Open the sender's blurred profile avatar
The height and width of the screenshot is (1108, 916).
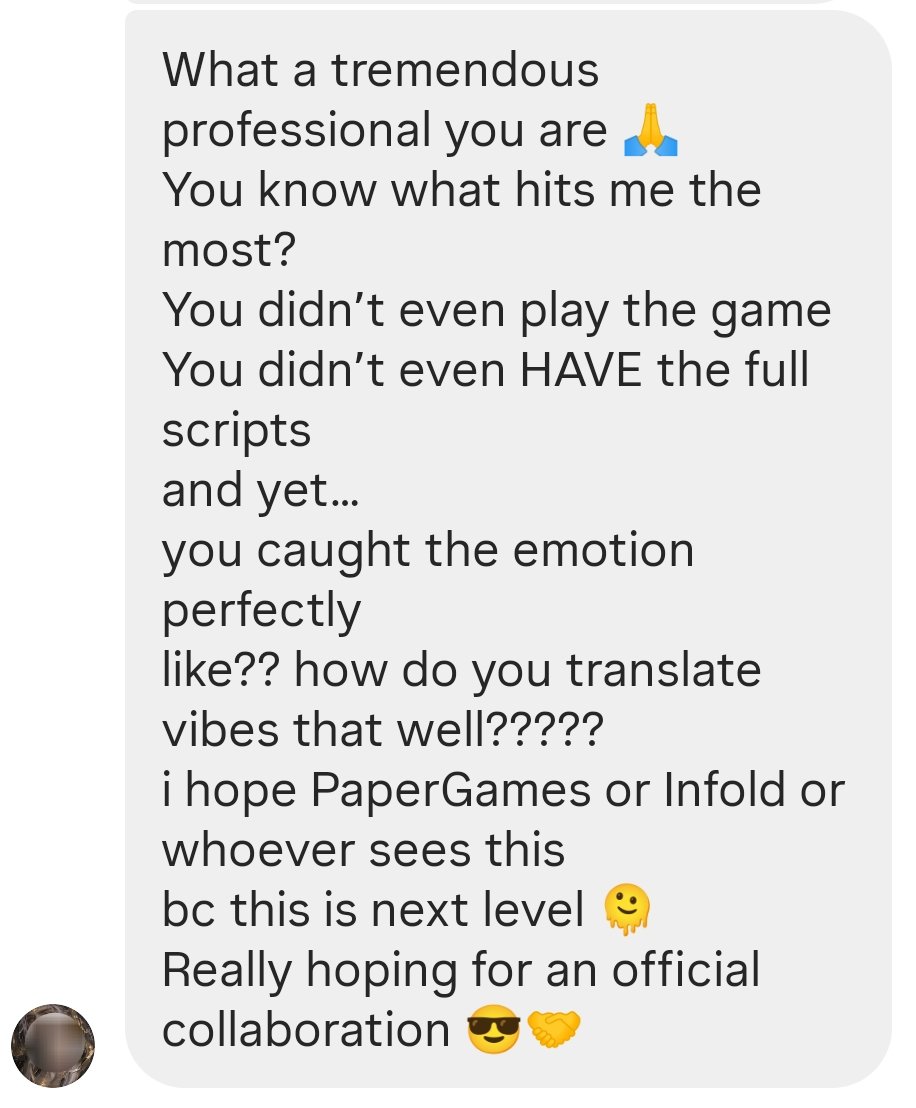(53, 1045)
